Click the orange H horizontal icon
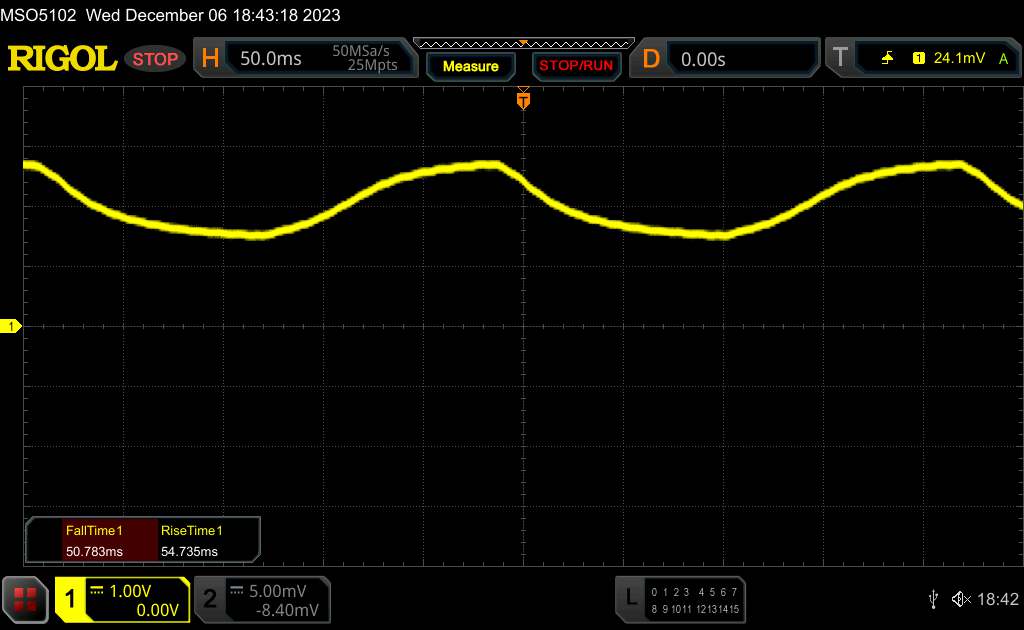This screenshot has width=1024, height=630. coord(210,59)
